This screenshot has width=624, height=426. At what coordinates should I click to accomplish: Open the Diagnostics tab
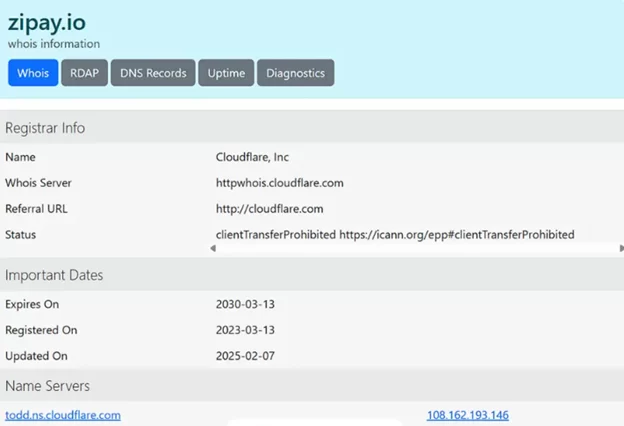pos(296,73)
